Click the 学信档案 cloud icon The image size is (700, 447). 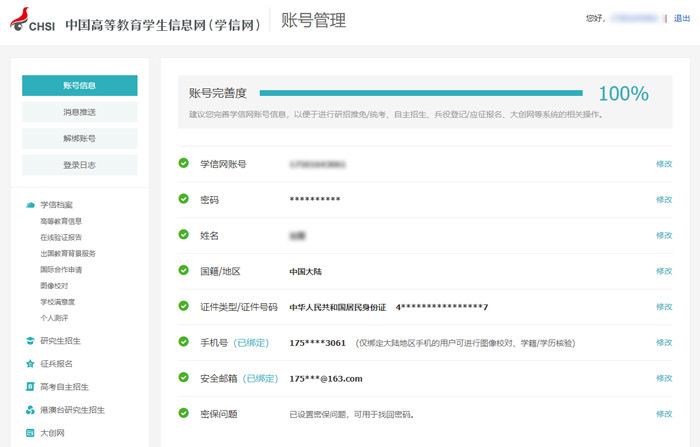[x=30, y=205]
